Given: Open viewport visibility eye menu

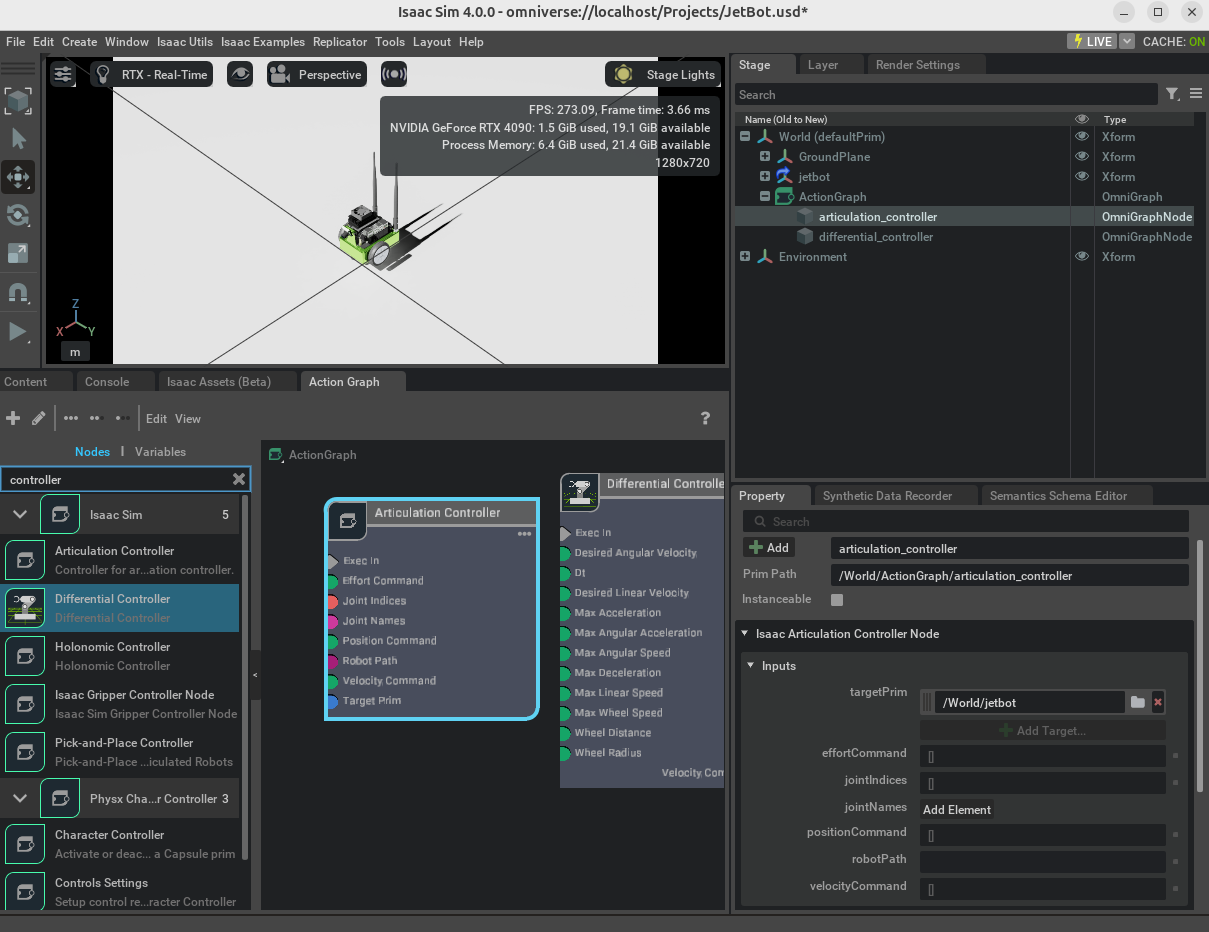Looking at the screenshot, I should coord(239,74).
